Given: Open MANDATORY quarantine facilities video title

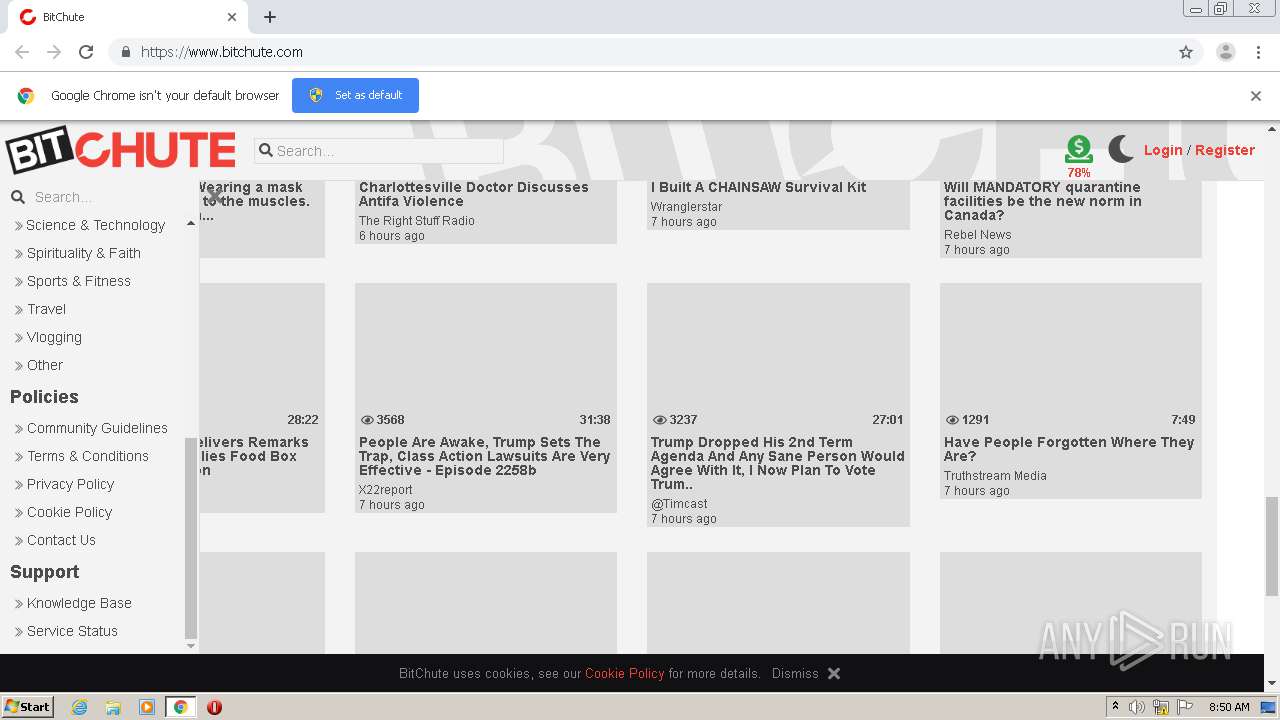Looking at the screenshot, I should [1043, 201].
